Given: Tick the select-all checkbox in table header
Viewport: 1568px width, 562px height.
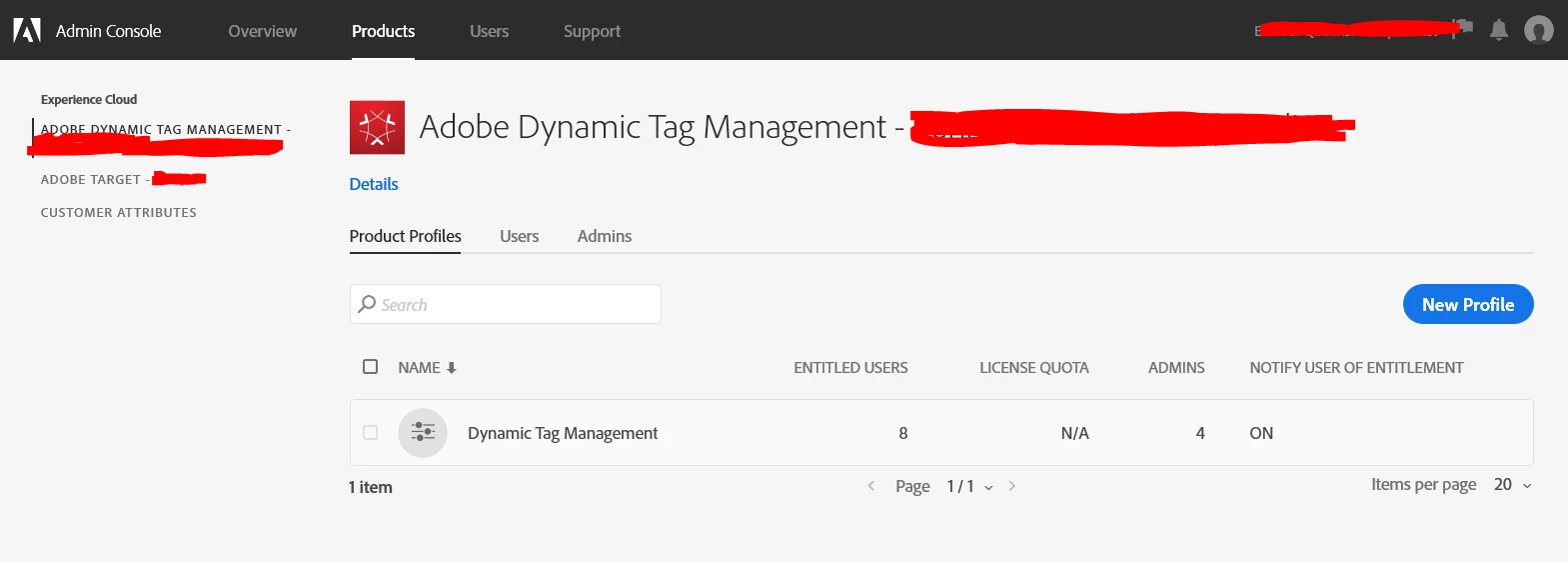Looking at the screenshot, I should 370,367.
